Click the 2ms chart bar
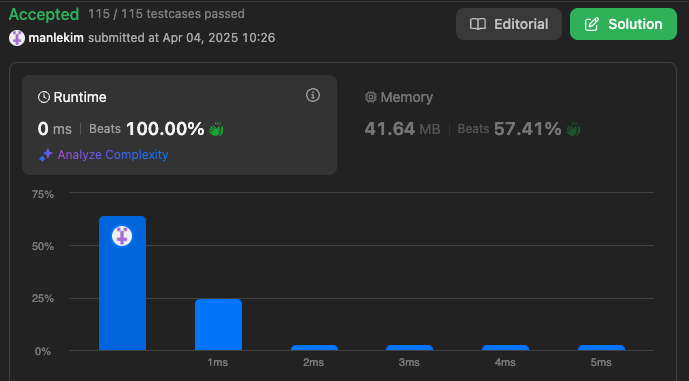This screenshot has width=689, height=381. click(x=314, y=348)
